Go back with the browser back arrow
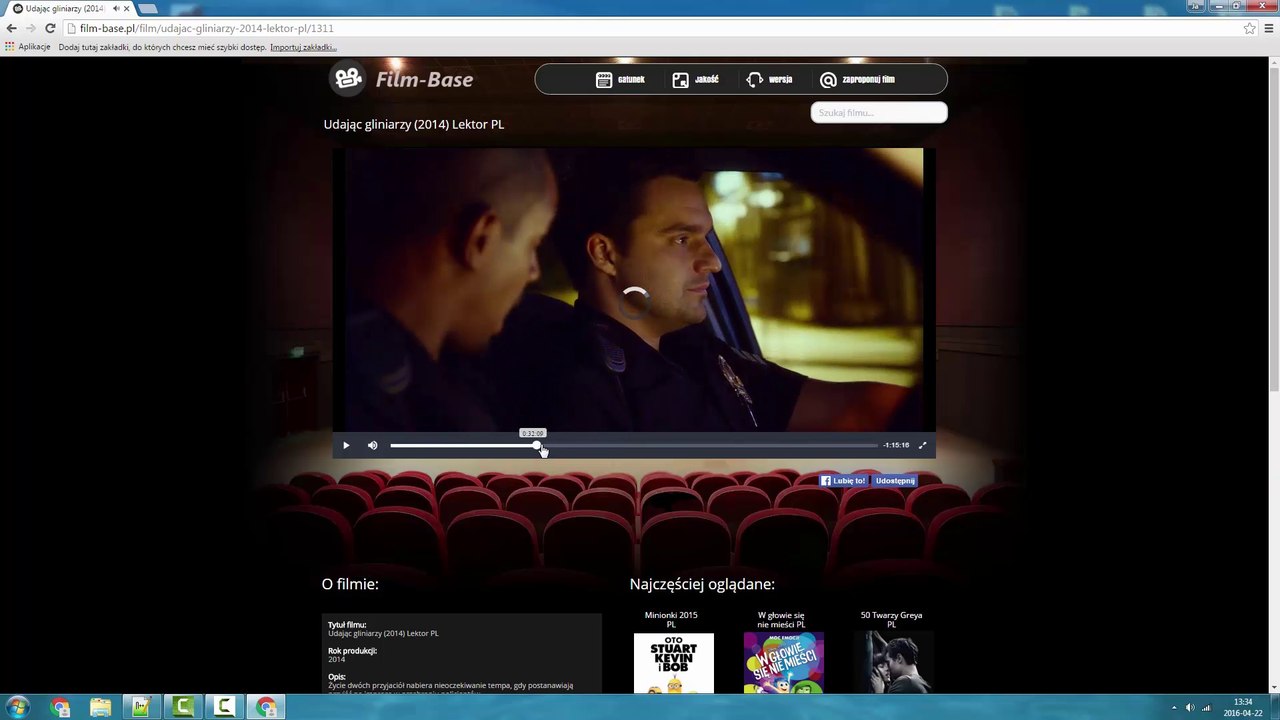 [11, 28]
